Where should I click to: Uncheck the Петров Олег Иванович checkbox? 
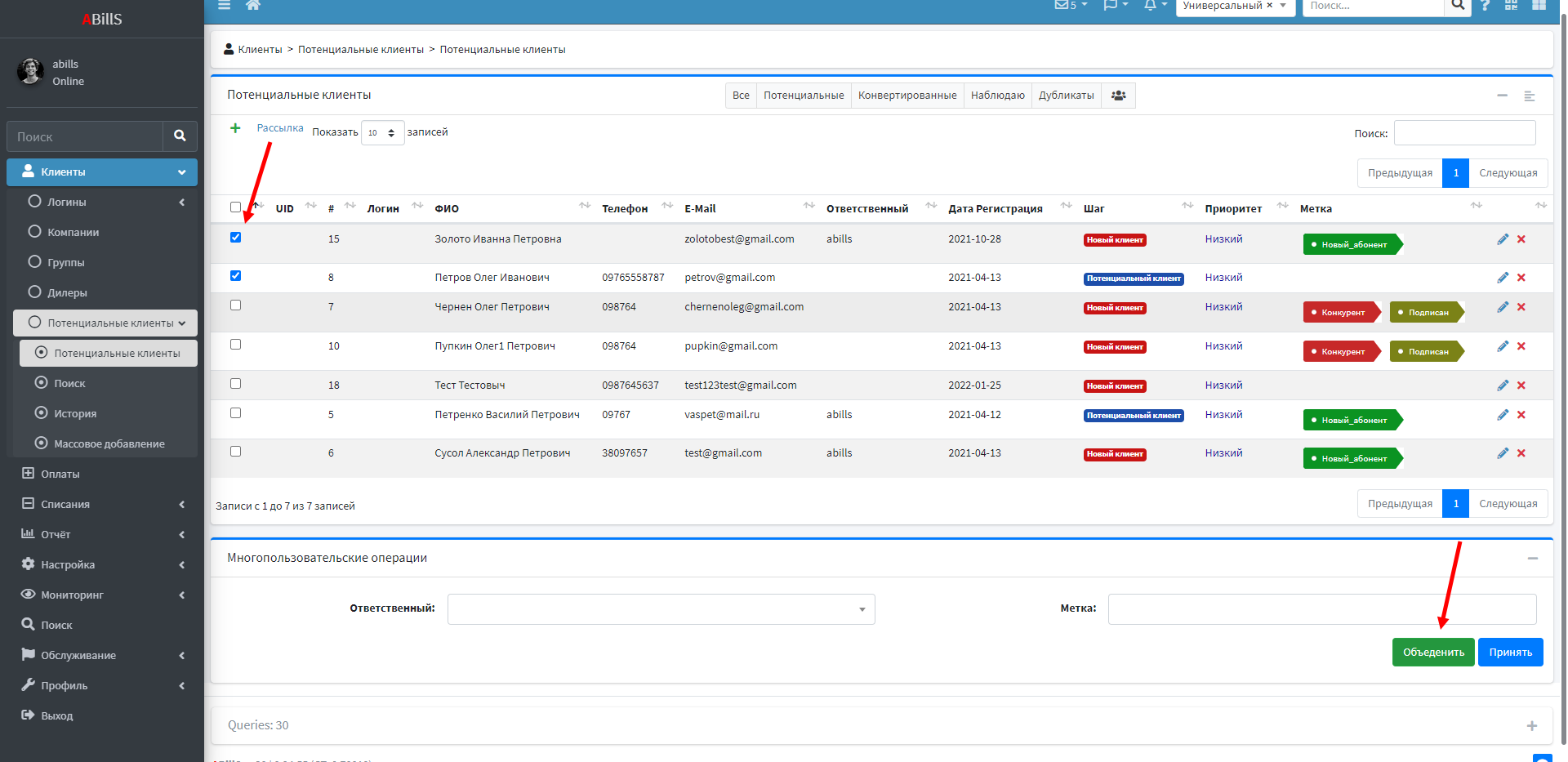(236, 276)
